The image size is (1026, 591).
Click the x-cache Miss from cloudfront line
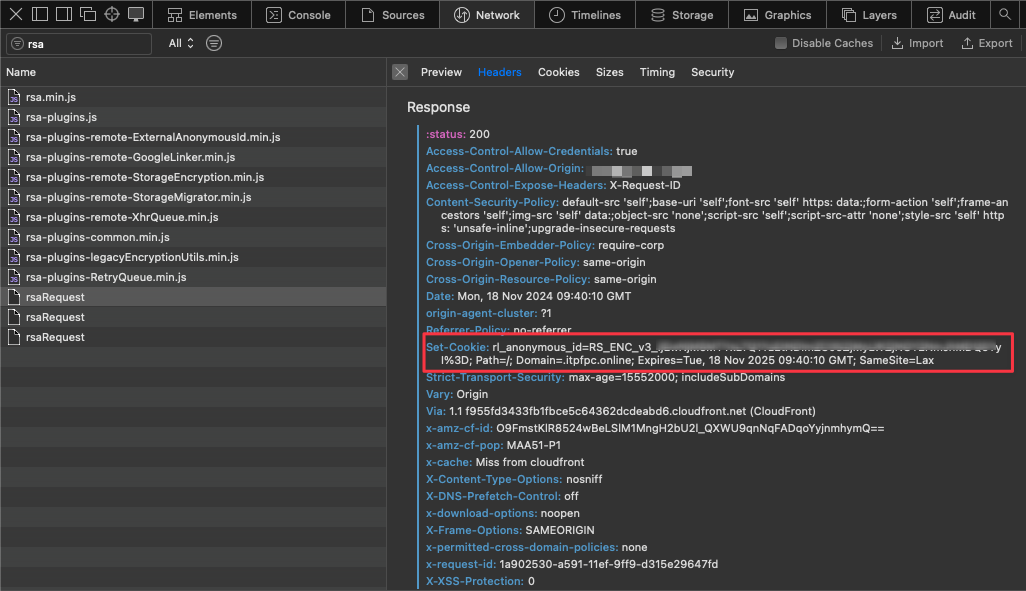[505, 463]
